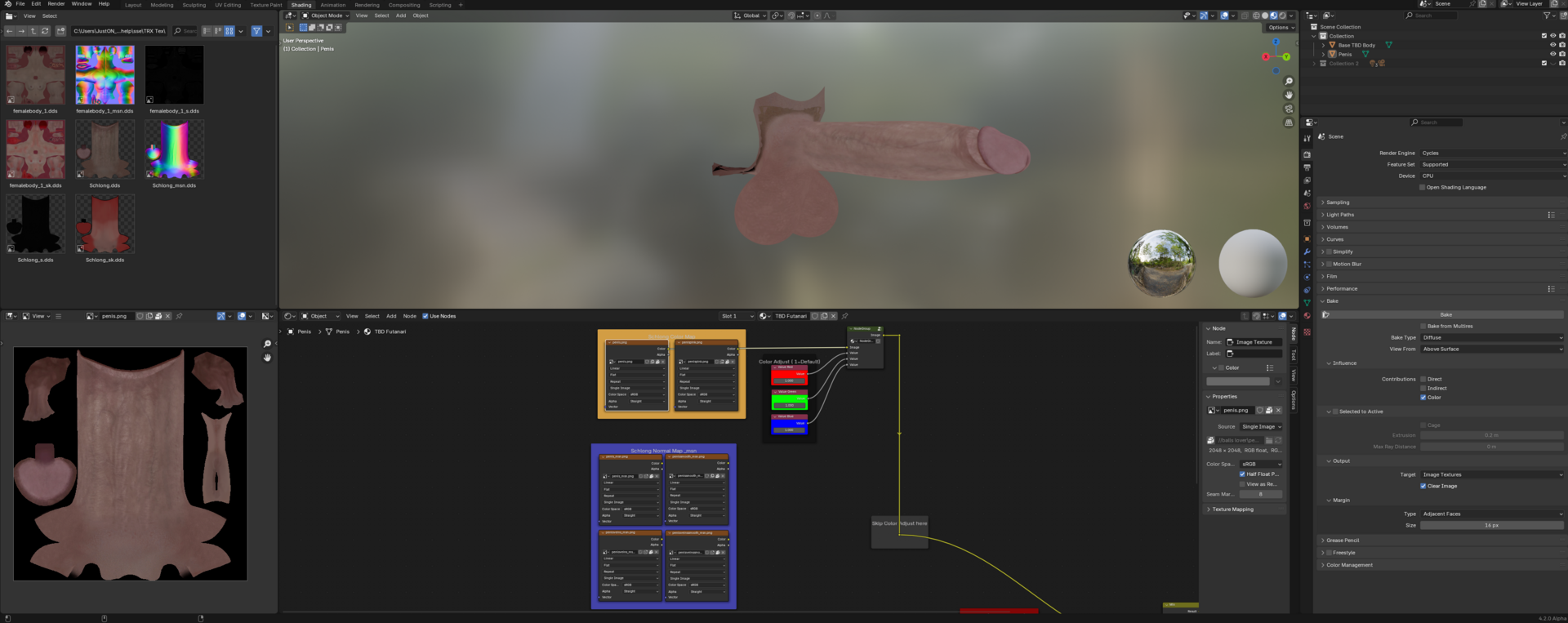Select femalebody_1_msn.dds thumbnail
1568x623 pixels.
click(x=105, y=75)
